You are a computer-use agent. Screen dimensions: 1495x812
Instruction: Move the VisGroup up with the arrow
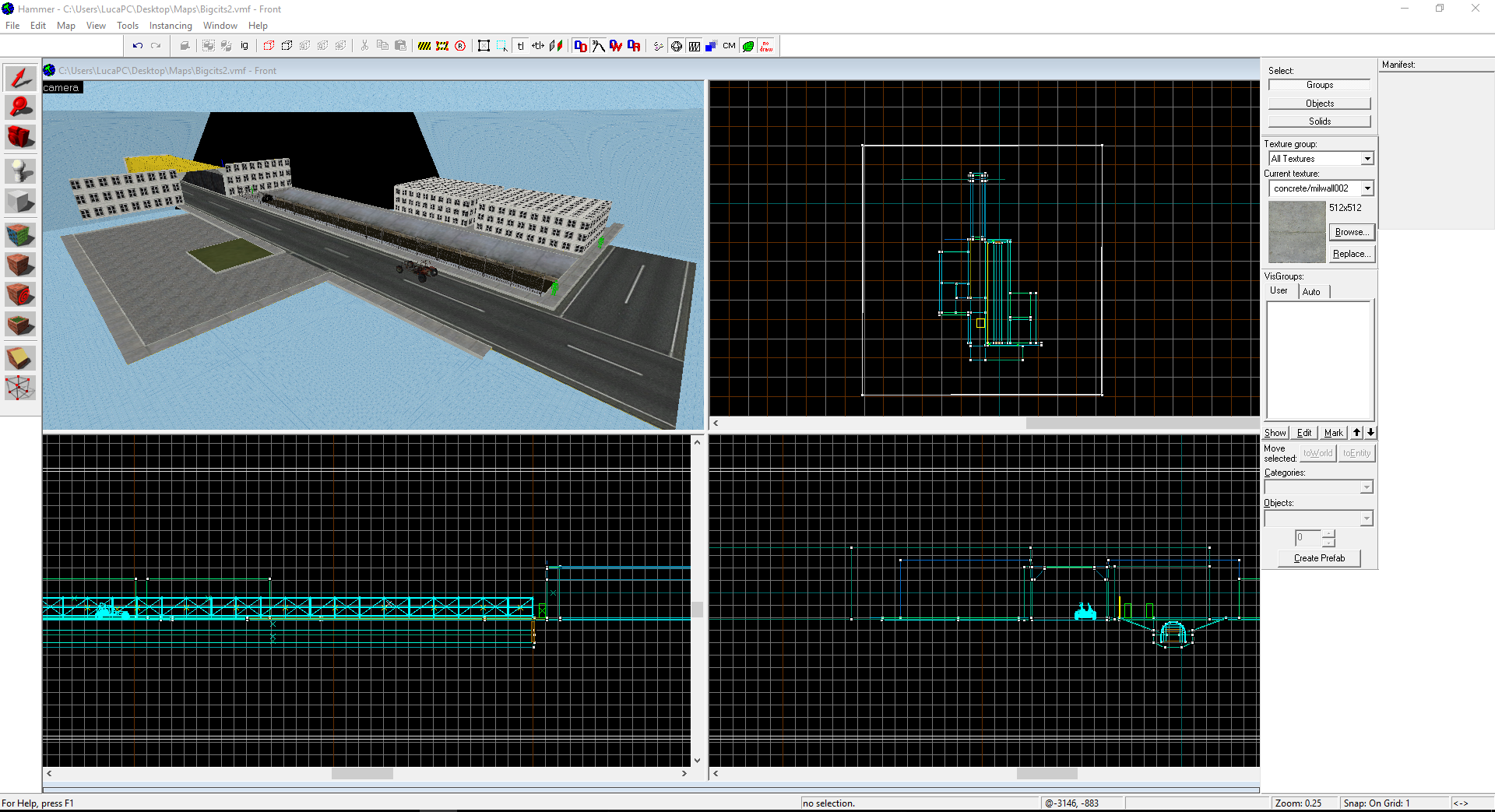(x=1356, y=433)
